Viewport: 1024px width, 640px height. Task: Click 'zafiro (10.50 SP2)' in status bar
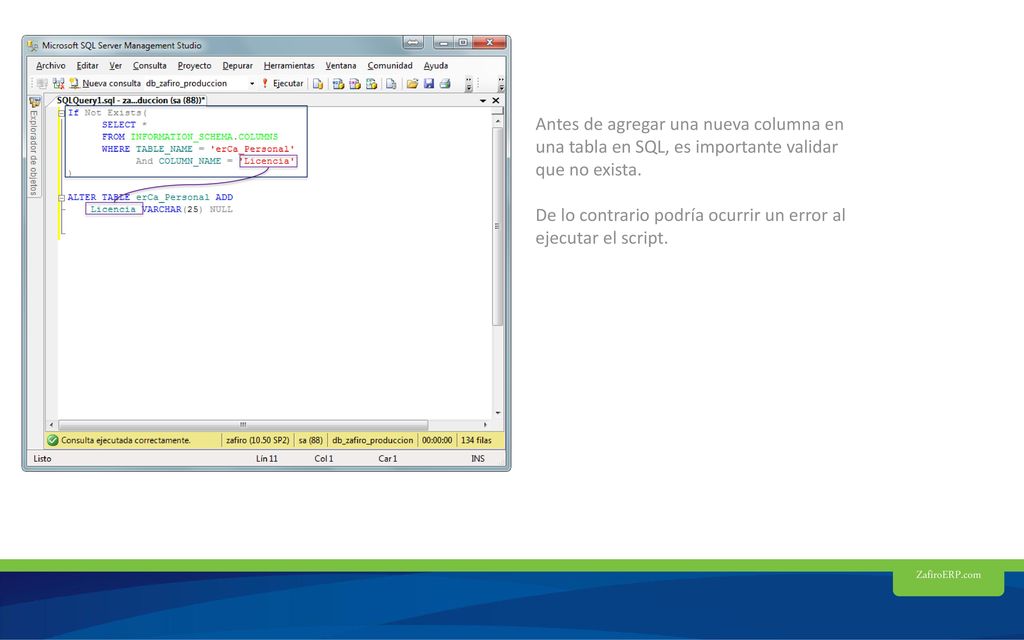(x=257, y=440)
